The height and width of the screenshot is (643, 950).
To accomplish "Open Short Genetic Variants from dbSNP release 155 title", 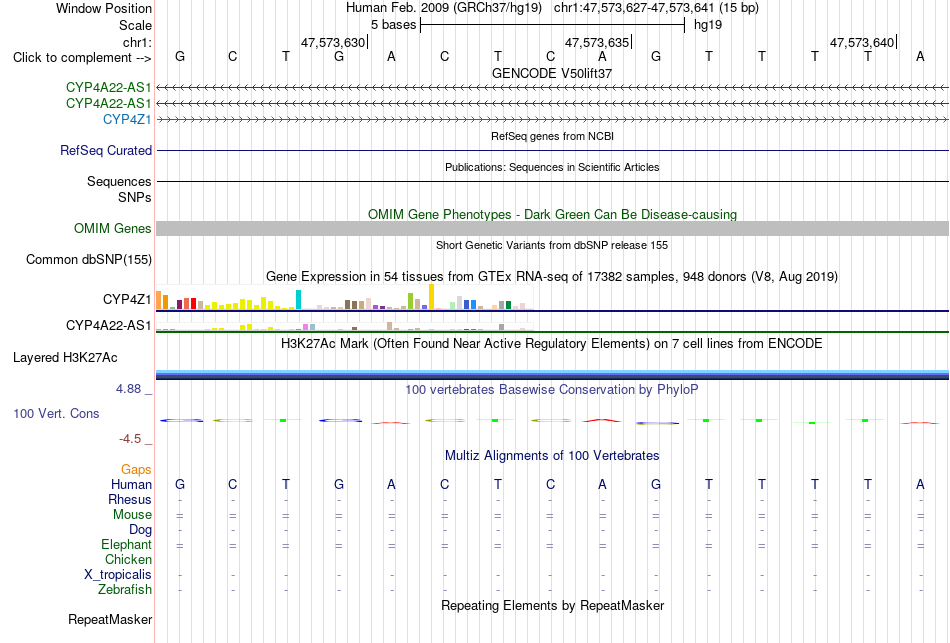I will (x=552, y=245).
